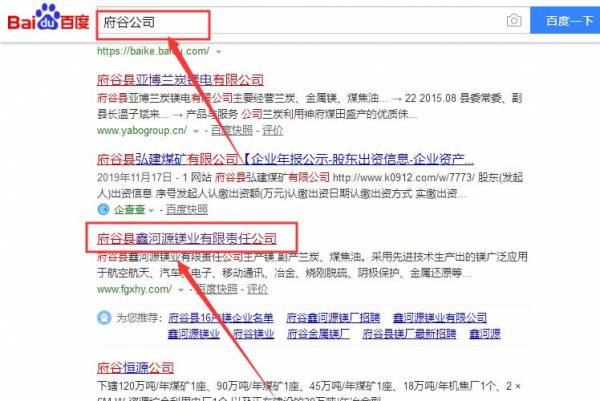Open the 府谷恒源公司 result title

point(135,367)
